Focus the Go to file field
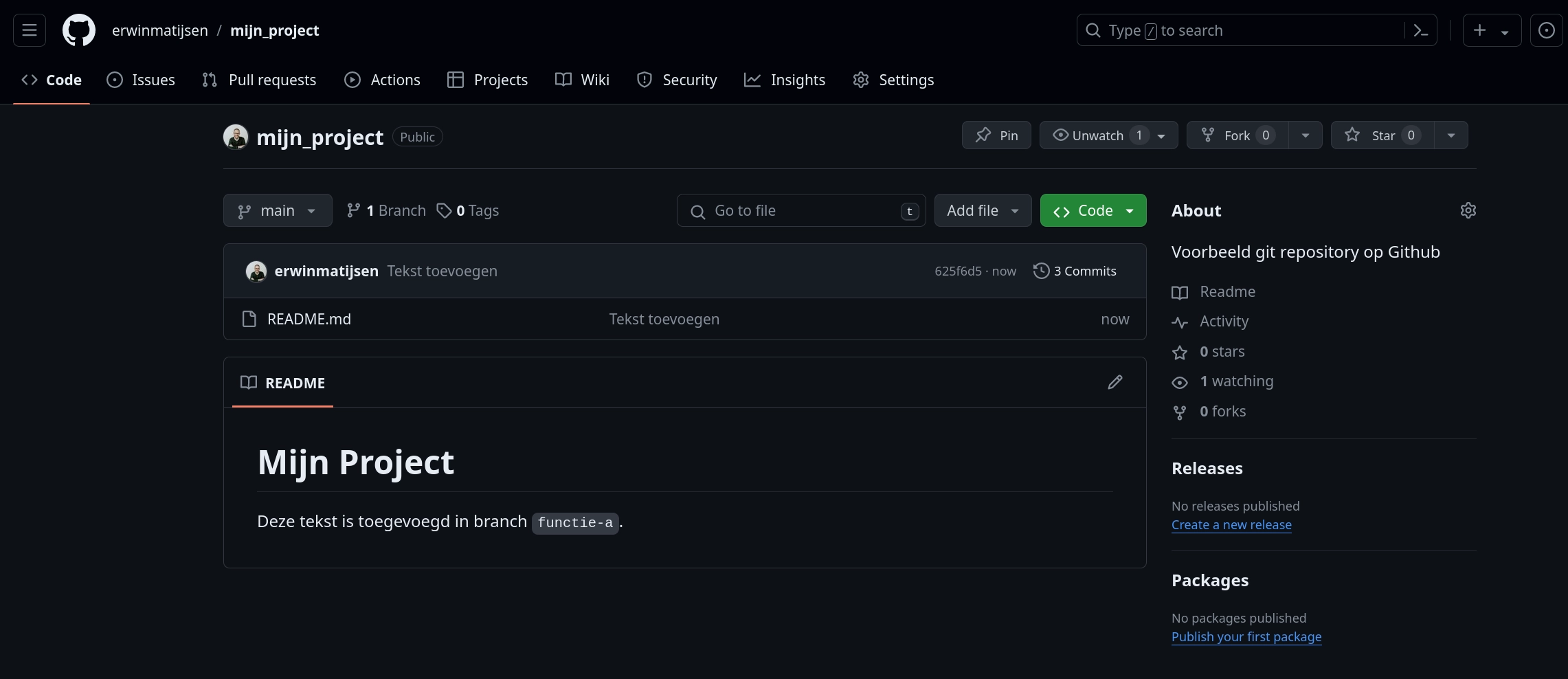The width and height of the screenshot is (1568, 679). pyautogui.click(x=801, y=210)
